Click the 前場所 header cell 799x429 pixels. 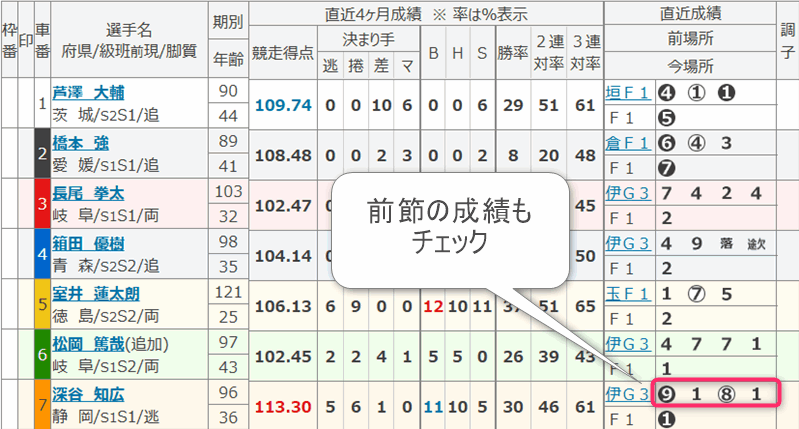tap(690, 39)
